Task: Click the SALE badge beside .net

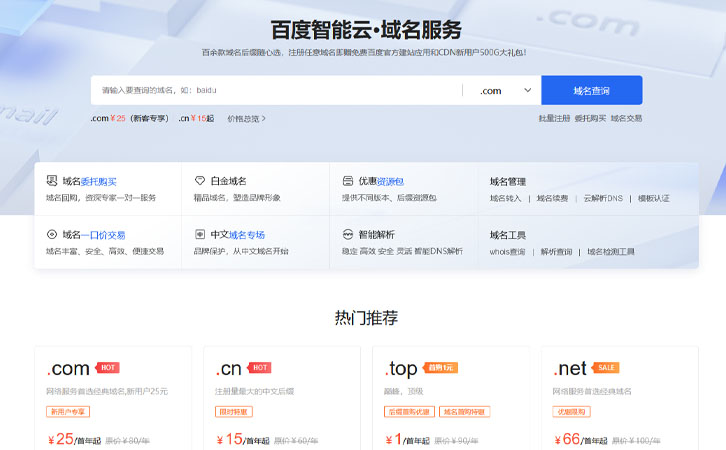Action: click(x=606, y=368)
